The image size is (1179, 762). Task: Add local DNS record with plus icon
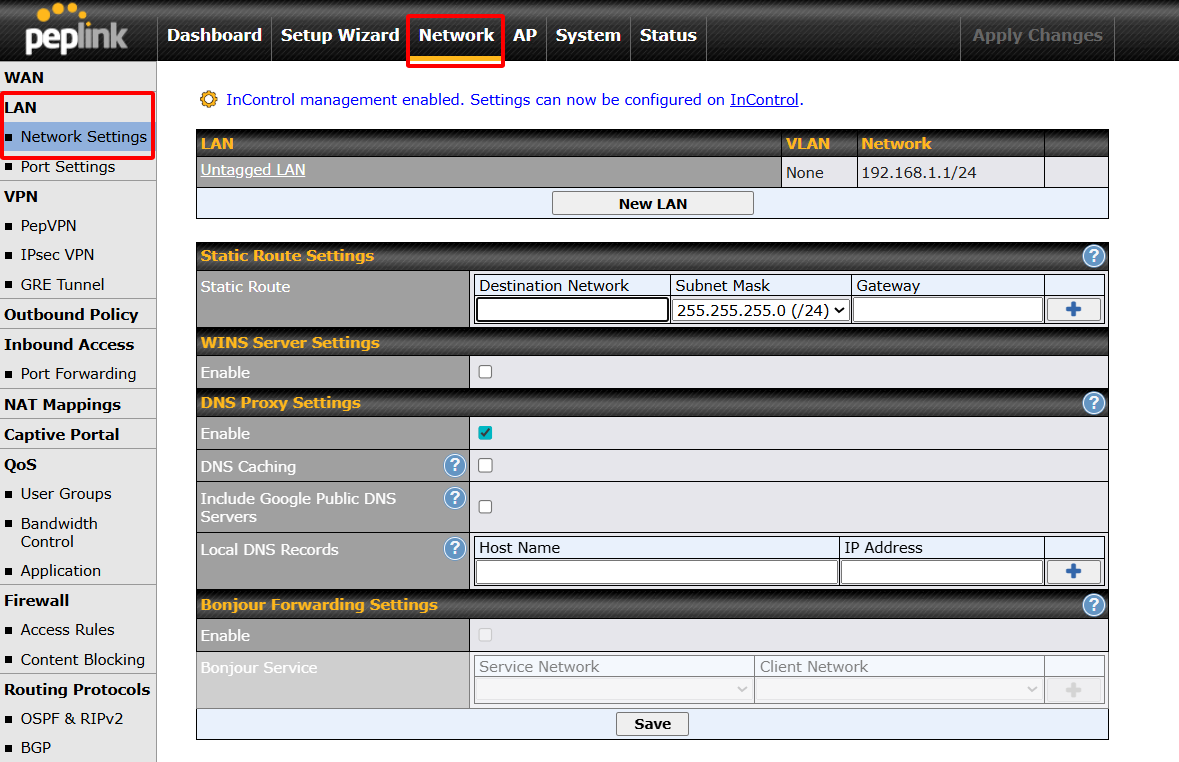coord(1073,572)
